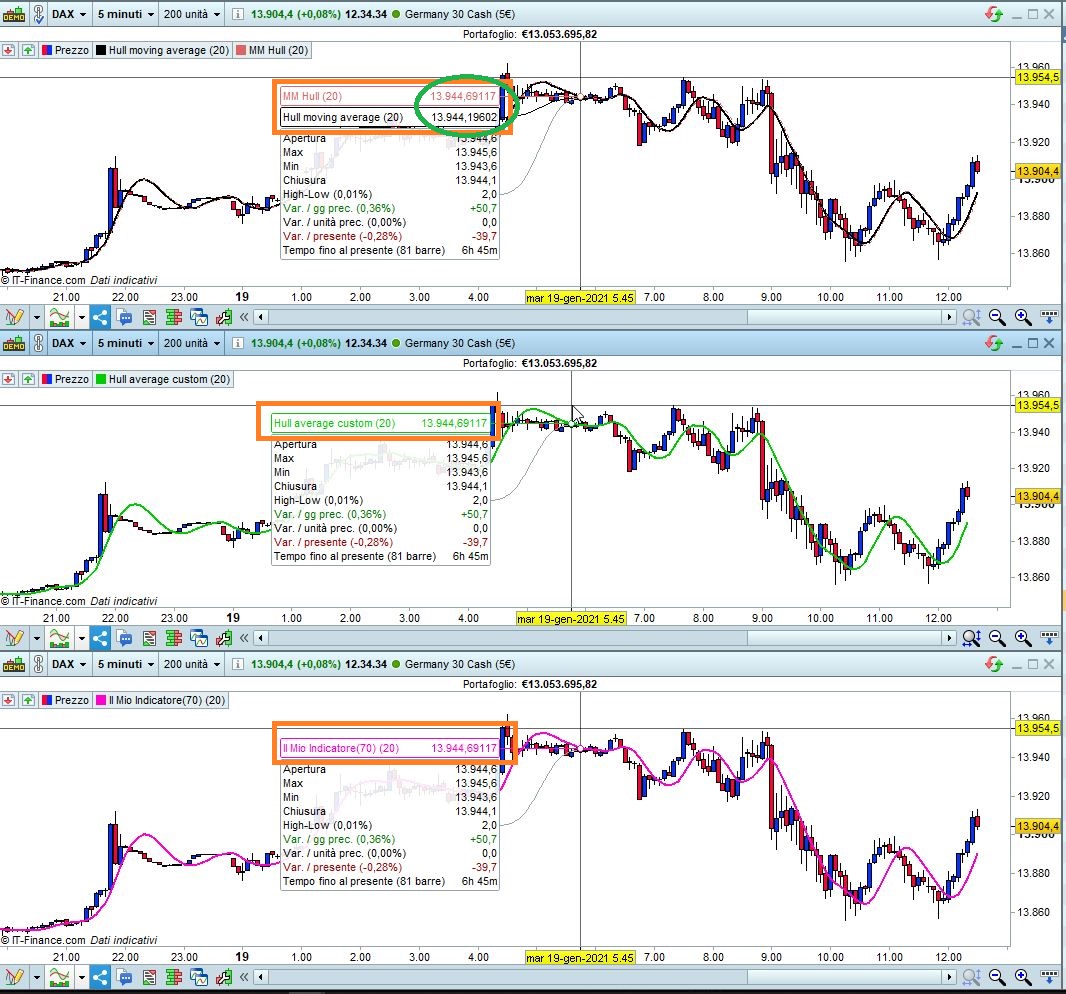Click the left scroll arrow of the top chart scrollbar
1066x994 pixels.
261,317
